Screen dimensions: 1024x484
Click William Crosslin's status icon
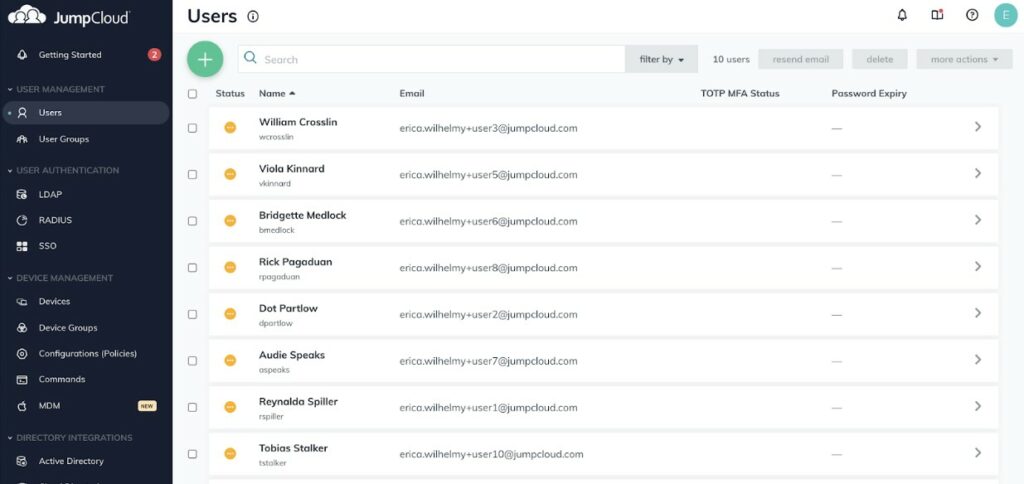230,127
